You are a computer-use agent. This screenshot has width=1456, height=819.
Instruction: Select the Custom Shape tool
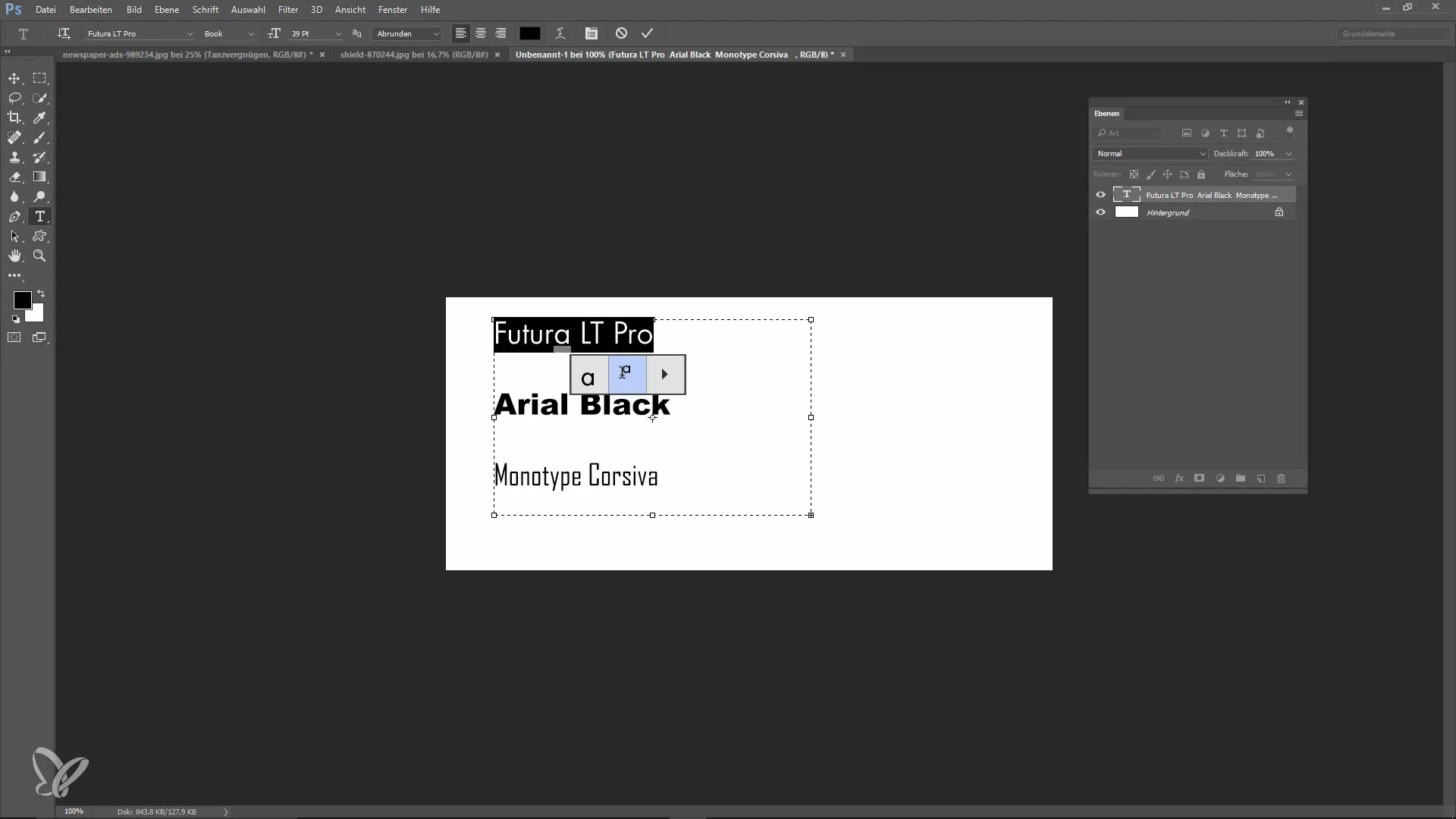(39, 236)
